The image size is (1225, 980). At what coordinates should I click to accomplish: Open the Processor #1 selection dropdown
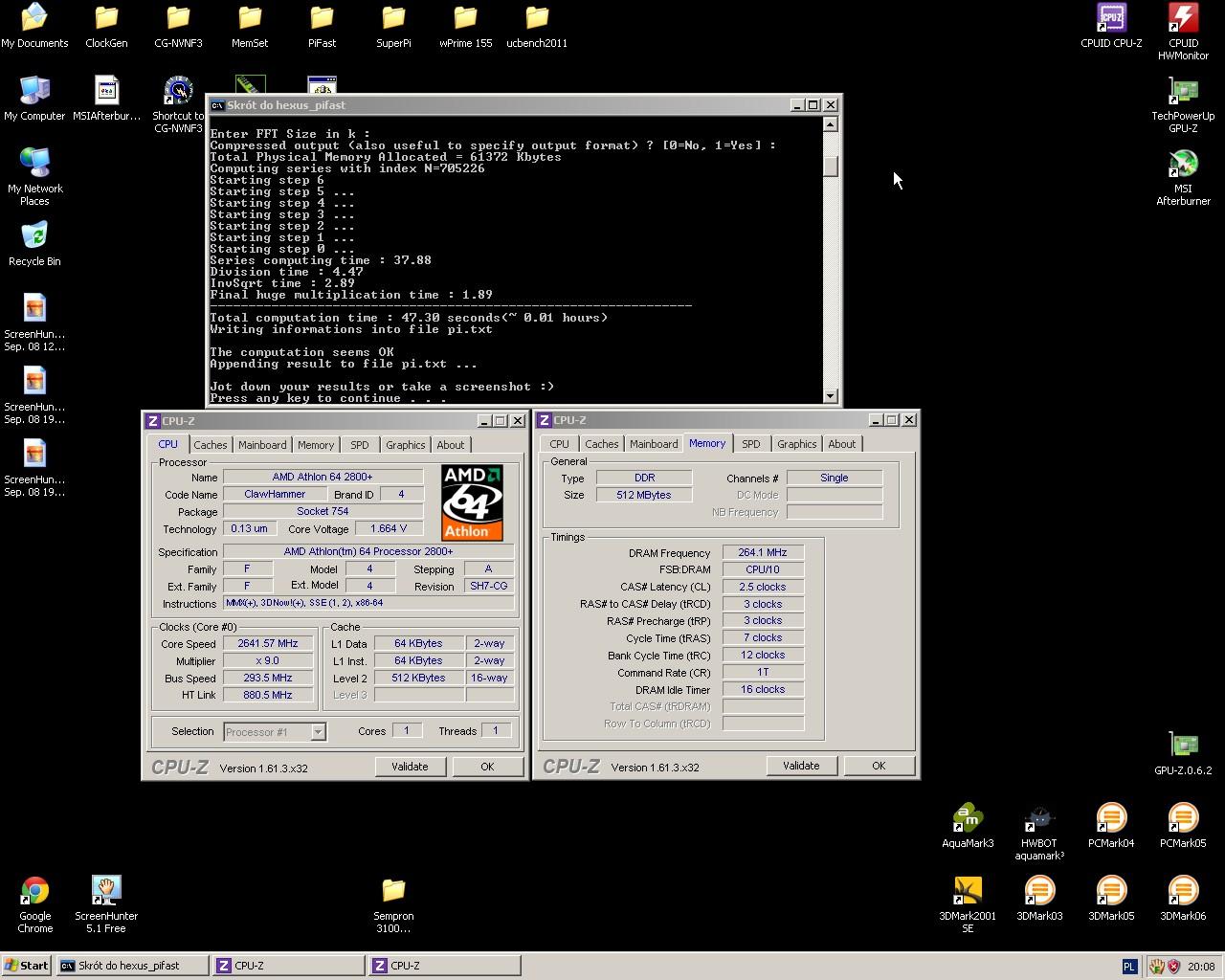tap(275, 732)
